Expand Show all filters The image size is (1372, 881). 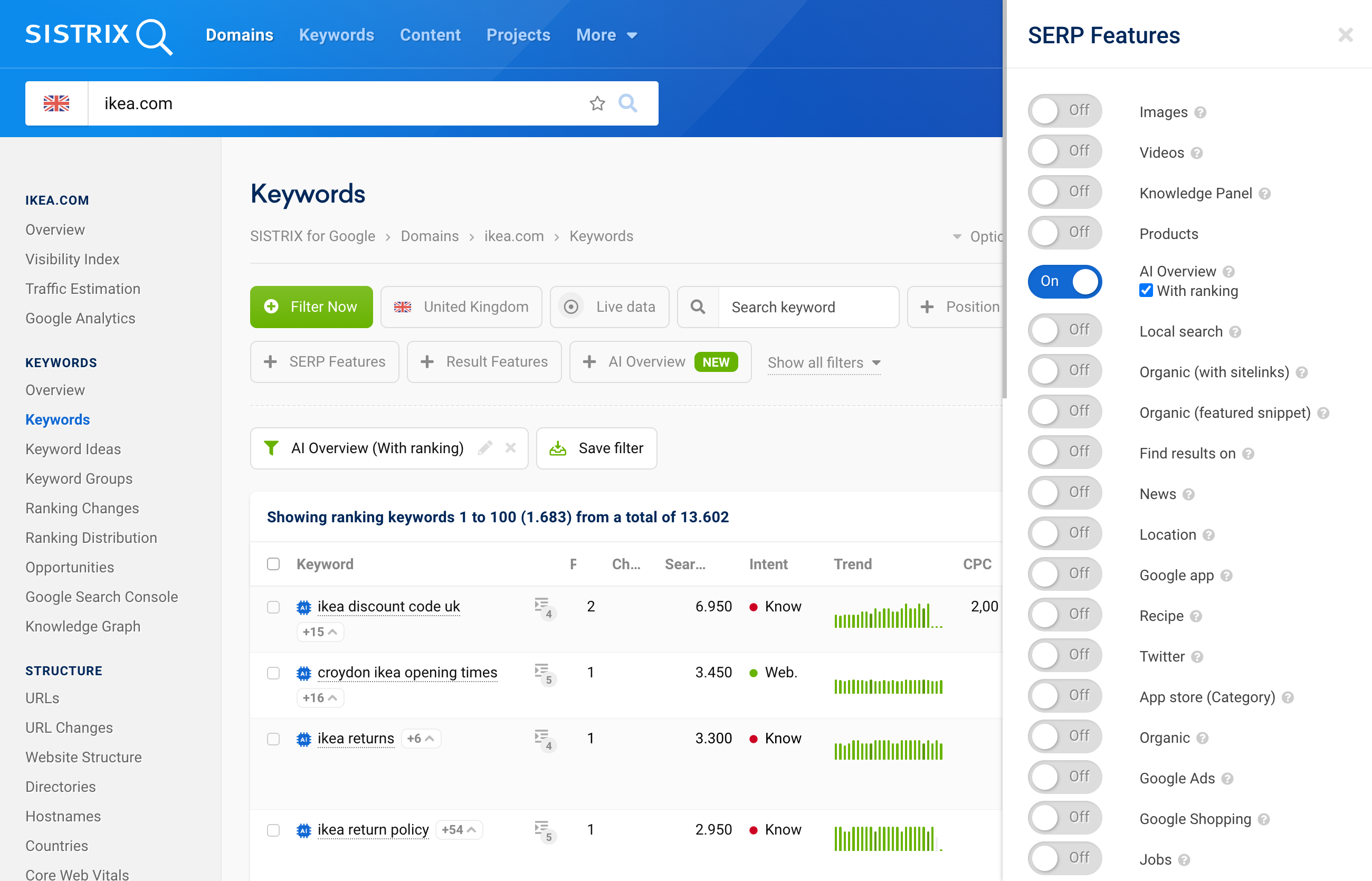[x=824, y=363]
